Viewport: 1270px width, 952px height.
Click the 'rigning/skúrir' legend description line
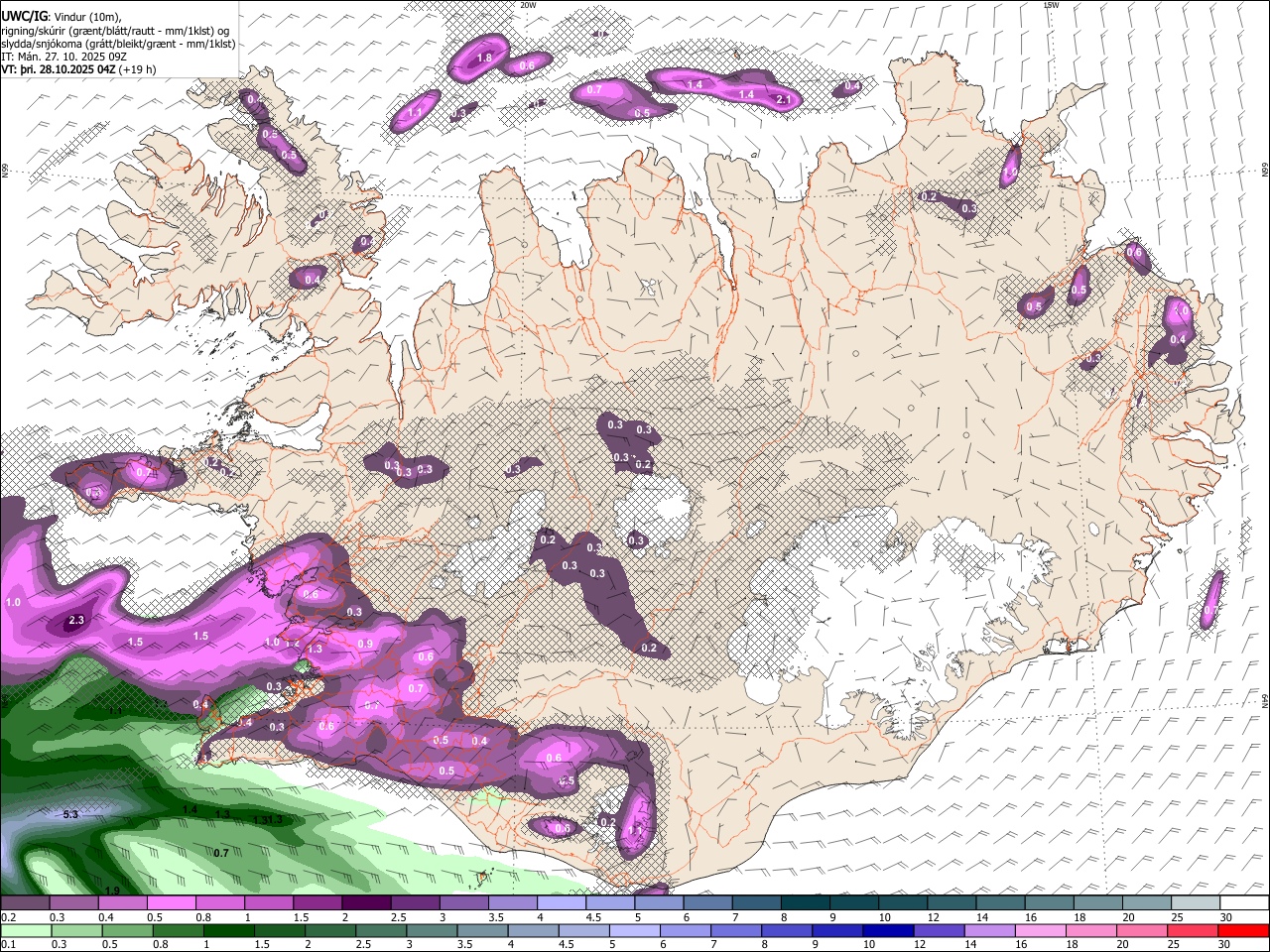click(116, 30)
